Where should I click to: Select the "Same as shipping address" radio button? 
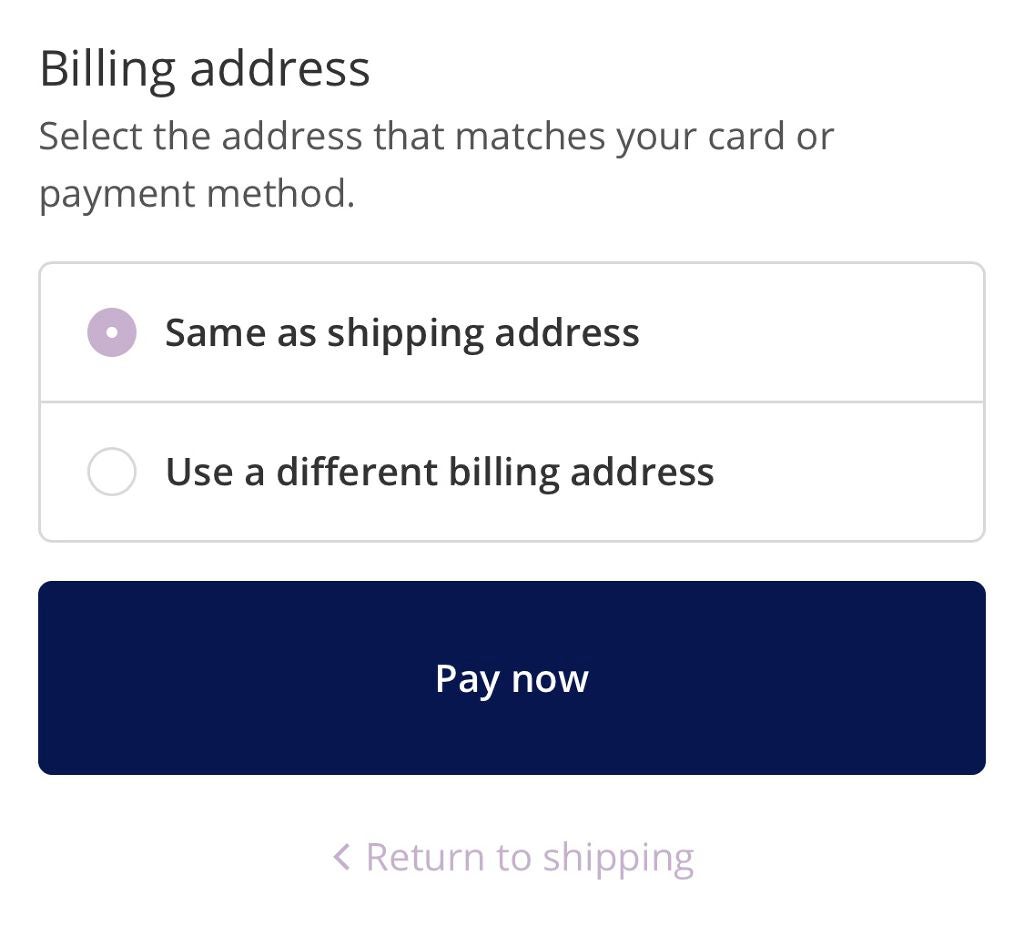(x=112, y=332)
